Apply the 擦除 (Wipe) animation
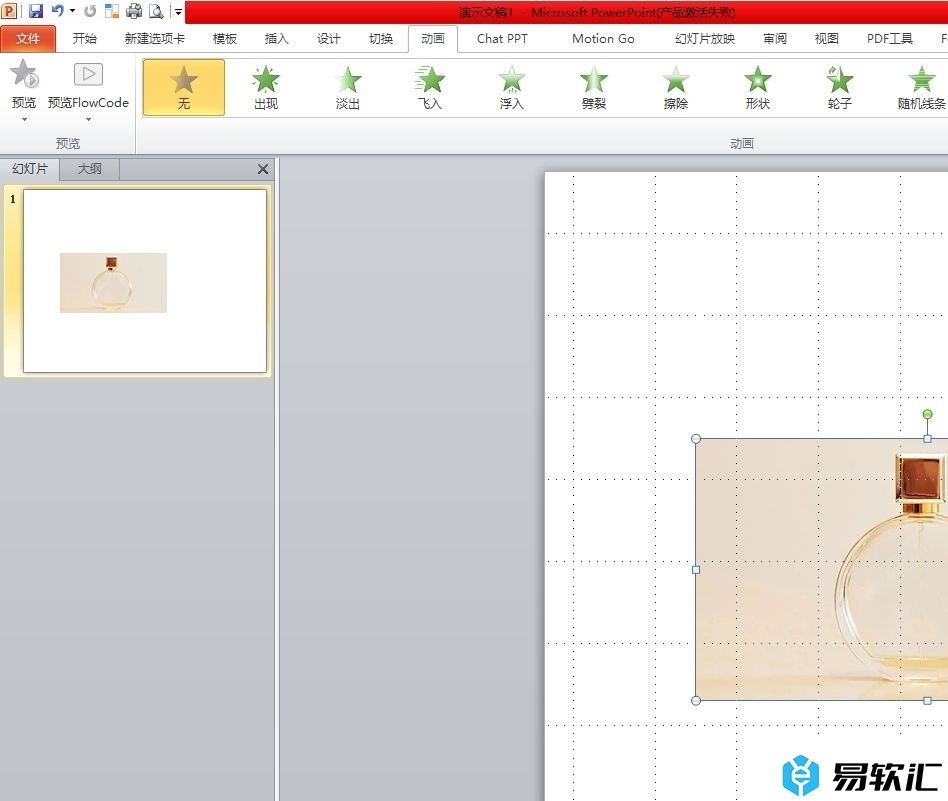The image size is (948, 801). 676,87
